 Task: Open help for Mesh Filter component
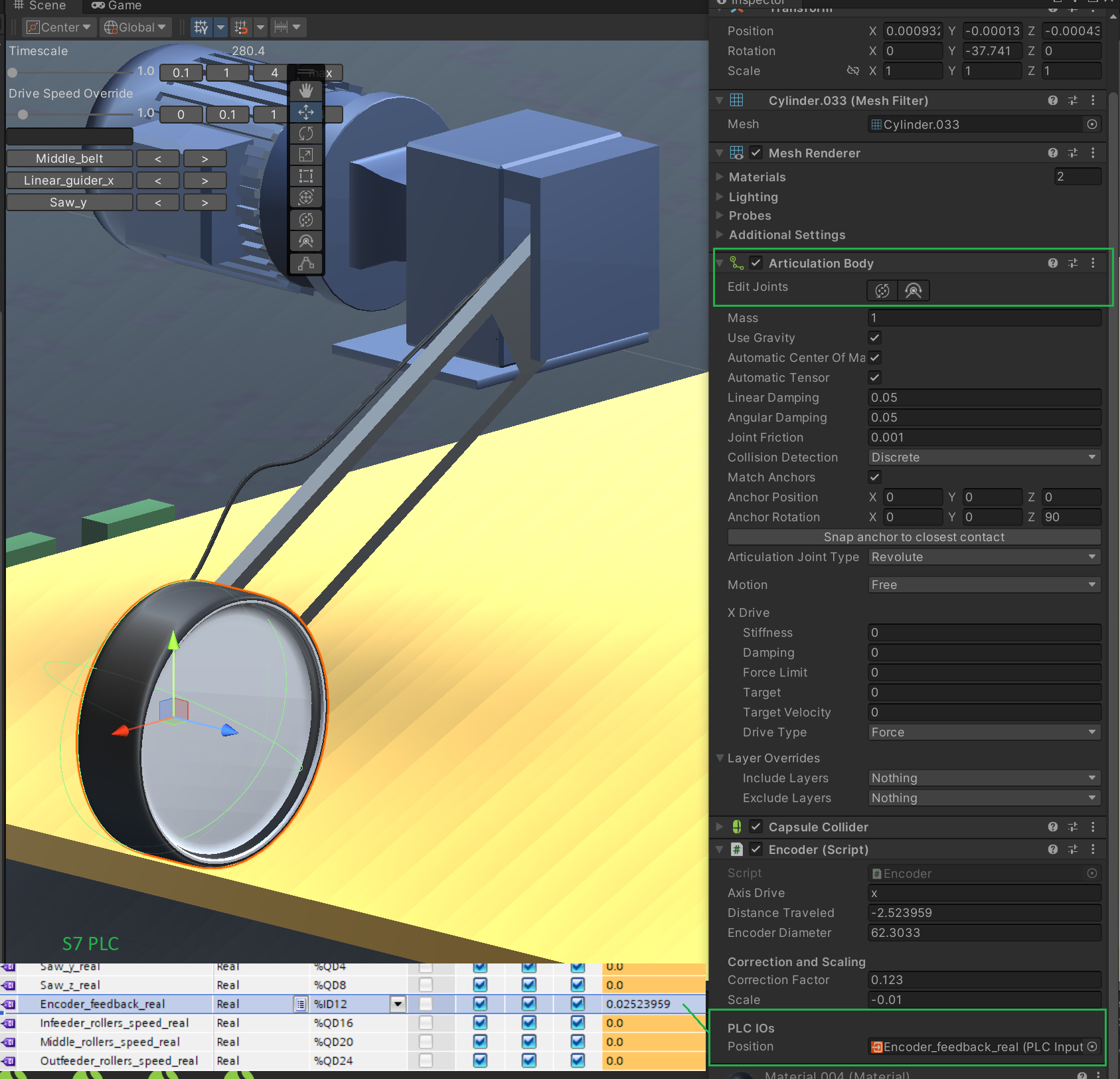tap(1053, 100)
